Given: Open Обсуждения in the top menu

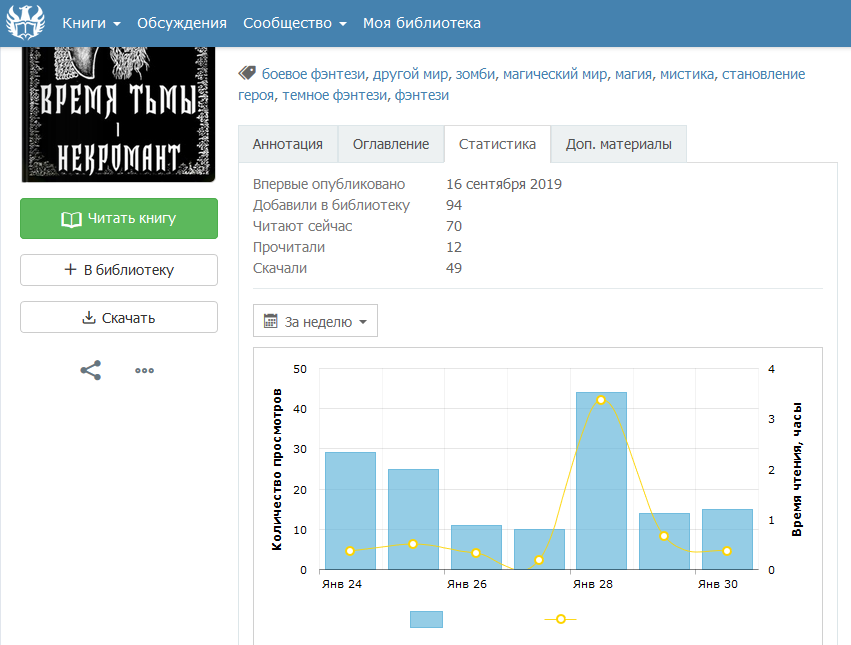Looking at the screenshot, I should [182, 23].
